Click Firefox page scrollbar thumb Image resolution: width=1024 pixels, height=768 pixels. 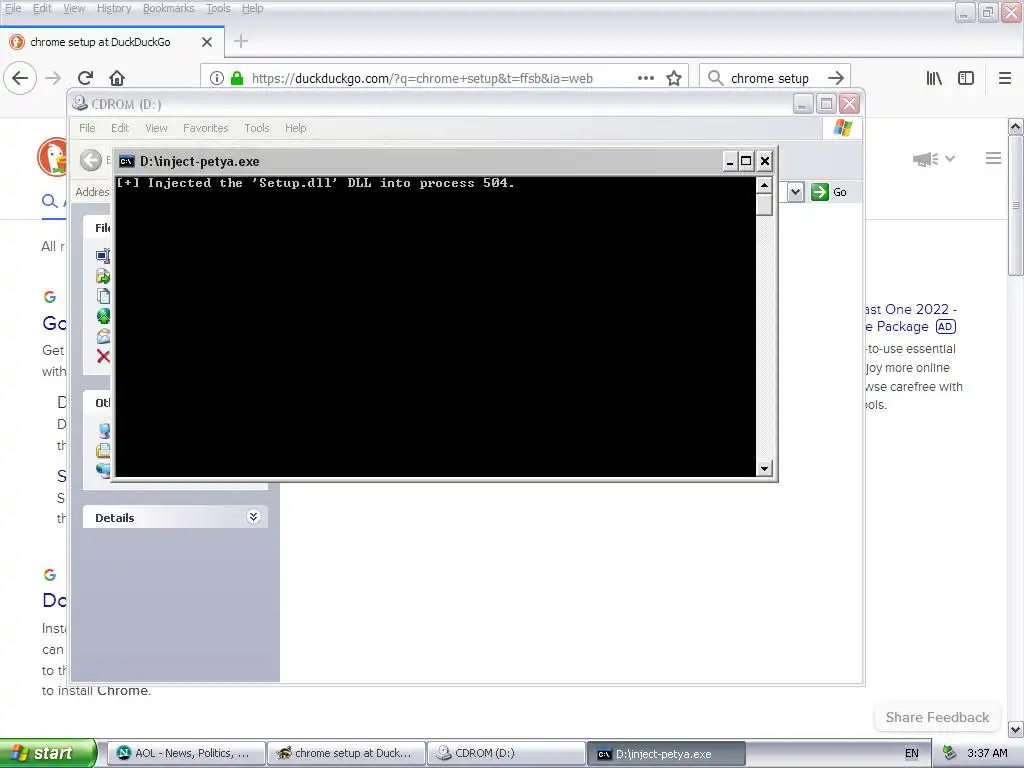1016,206
